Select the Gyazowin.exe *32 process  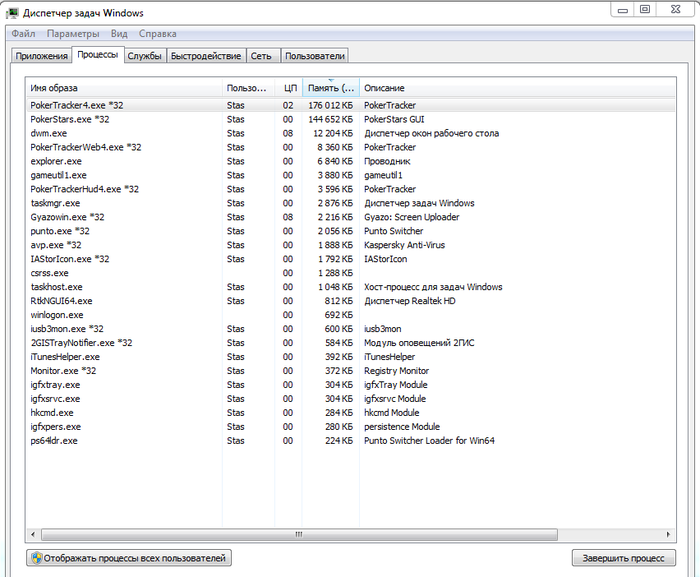pyautogui.click(x=350, y=217)
